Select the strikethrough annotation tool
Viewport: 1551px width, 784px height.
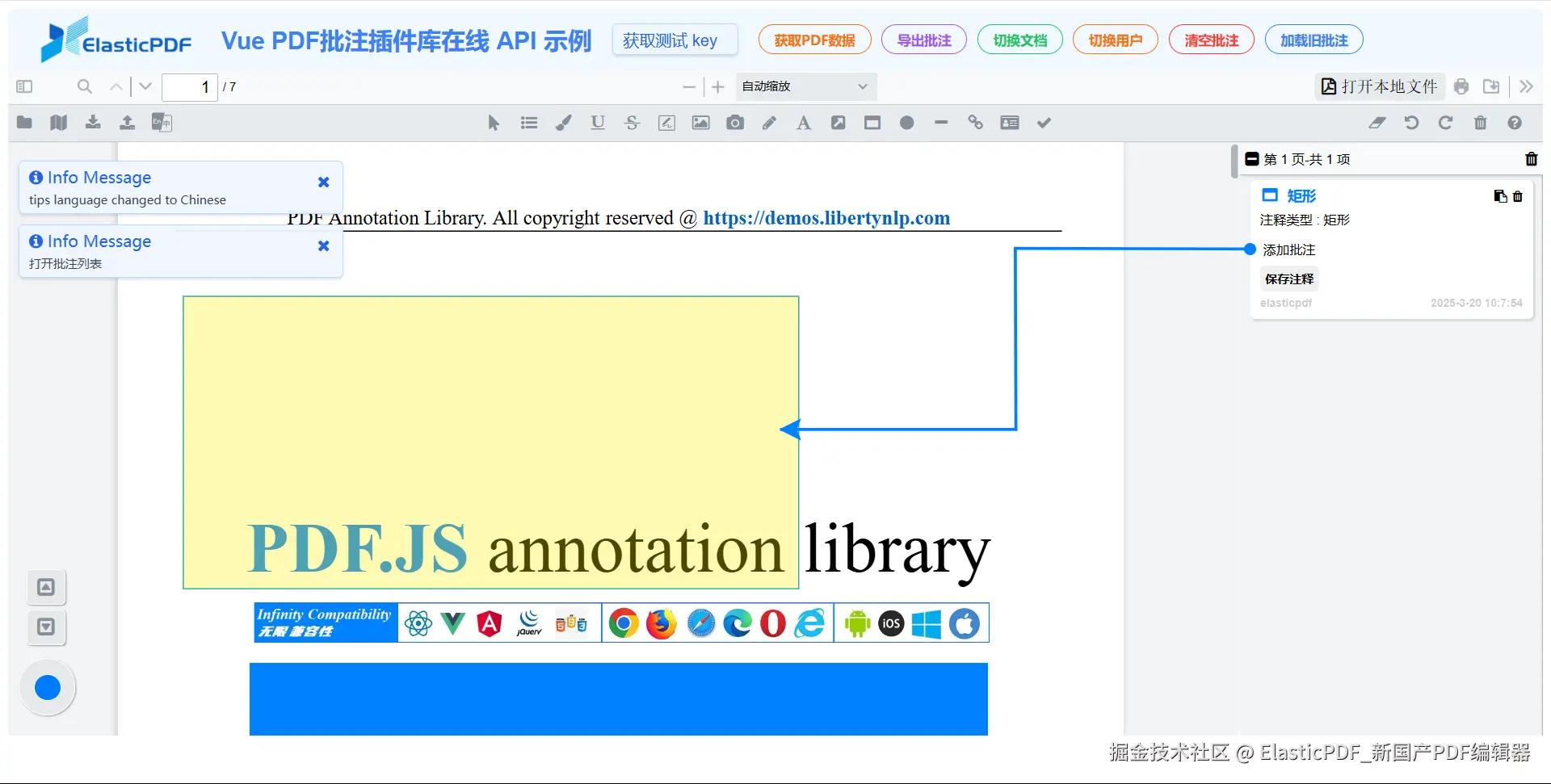click(x=632, y=122)
